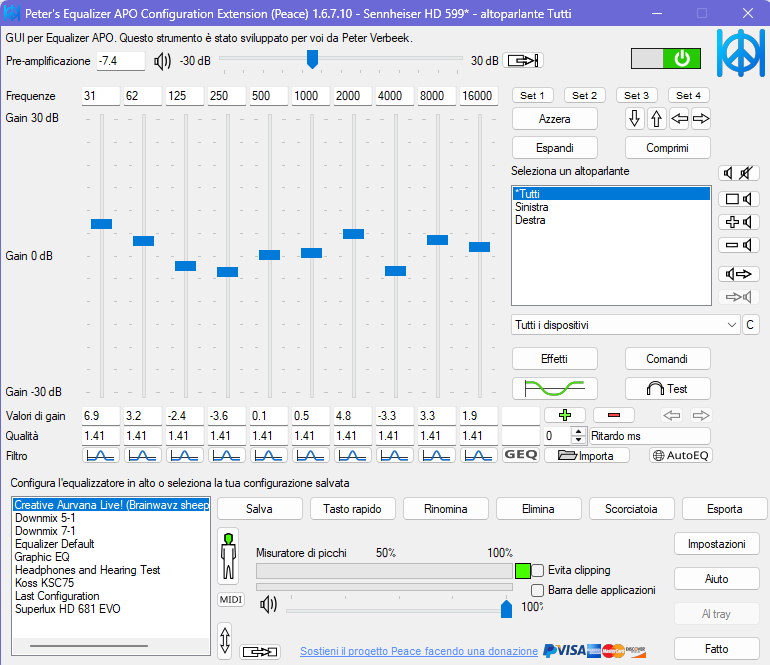
Task: Click the filter type icon for 31 Hz
Action: click(x=101, y=456)
